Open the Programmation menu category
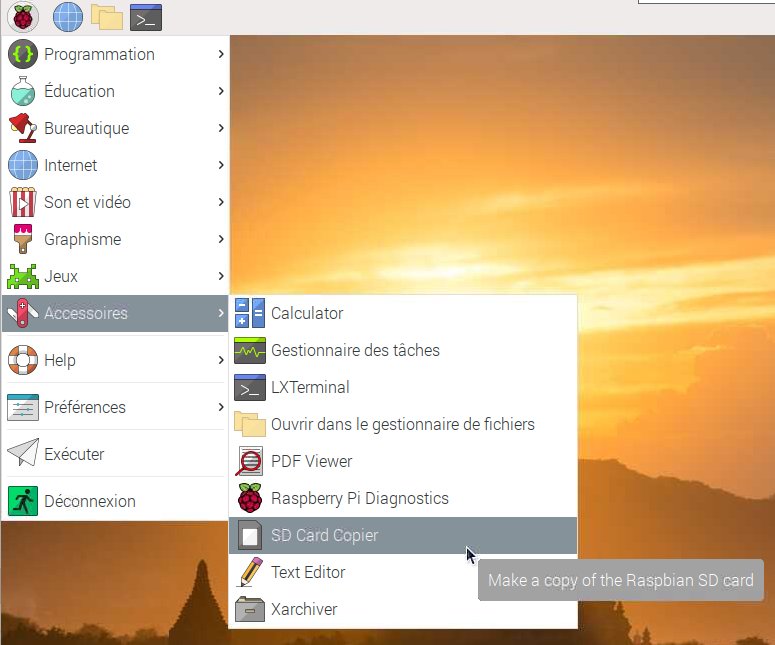775x645 pixels. pos(115,54)
